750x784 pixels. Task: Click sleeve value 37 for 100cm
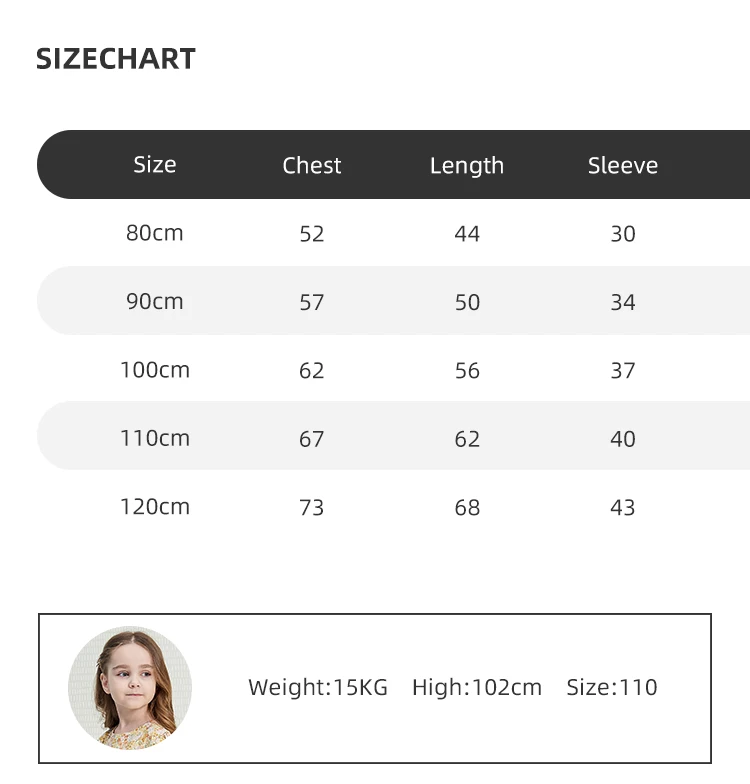623,371
